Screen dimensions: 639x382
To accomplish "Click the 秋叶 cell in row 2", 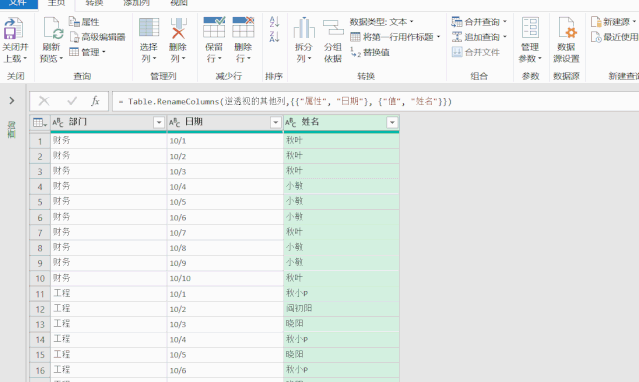I will click(341, 156).
